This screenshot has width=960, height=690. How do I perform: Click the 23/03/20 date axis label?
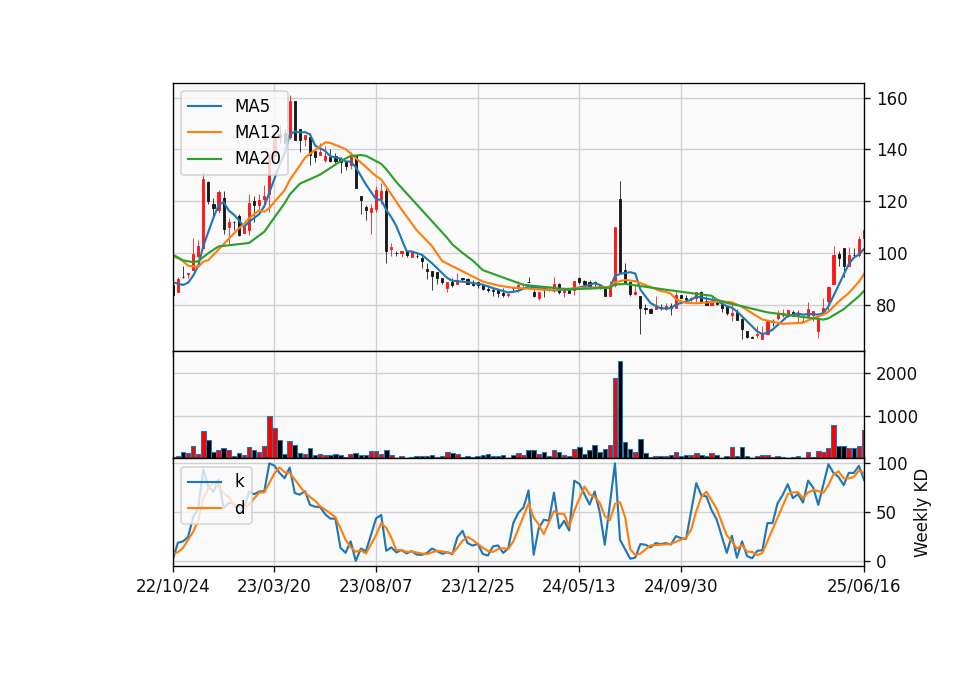tap(274, 587)
